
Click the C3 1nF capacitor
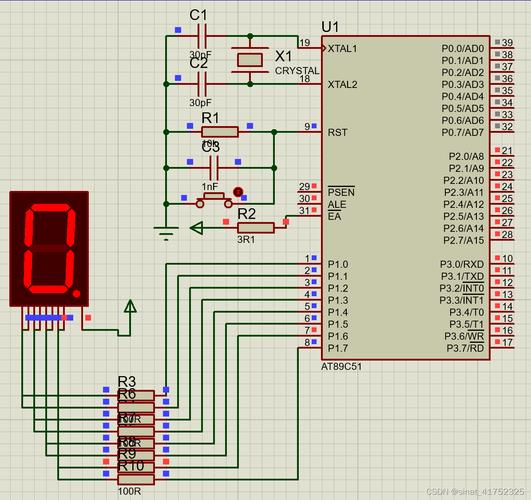214,168
